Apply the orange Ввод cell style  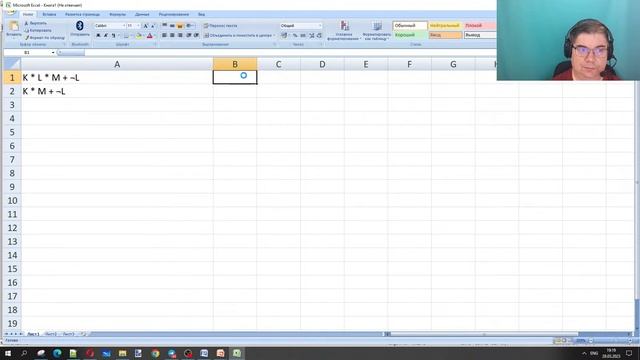click(x=445, y=35)
